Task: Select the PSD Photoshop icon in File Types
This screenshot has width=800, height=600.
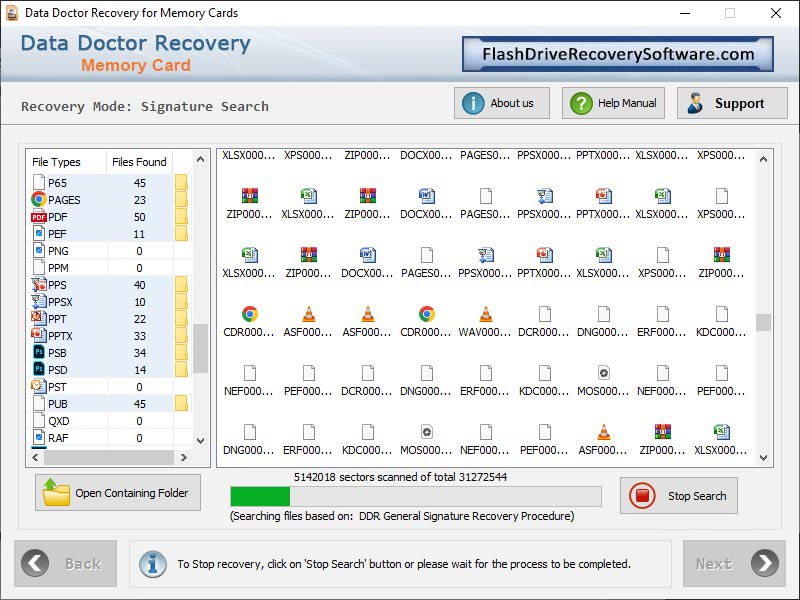Action: coord(38,369)
